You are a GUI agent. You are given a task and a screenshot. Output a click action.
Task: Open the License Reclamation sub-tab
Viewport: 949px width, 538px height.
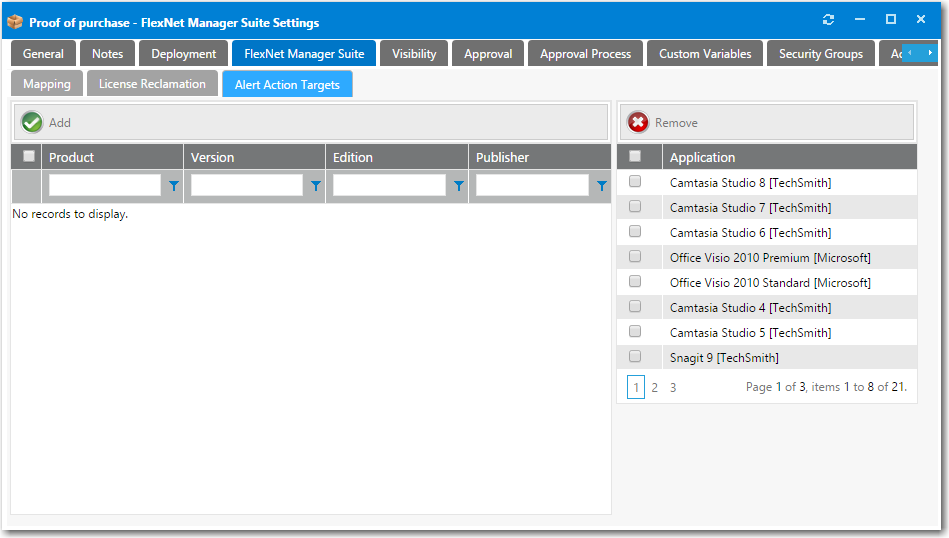tap(152, 84)
